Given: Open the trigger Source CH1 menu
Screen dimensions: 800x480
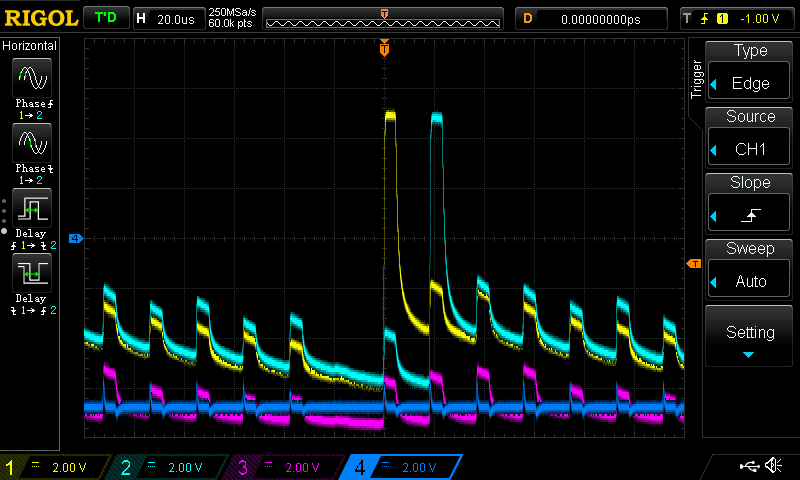Looking at the screenshot, I should 749,137.
